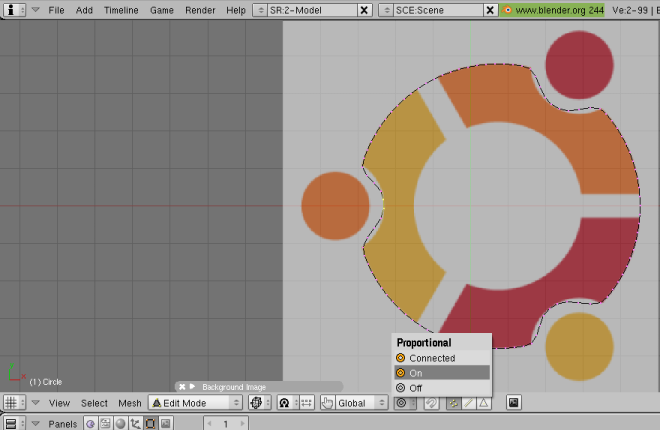Open the Add menu
Screen dimensions: 660x430
(x=84, y=10)
